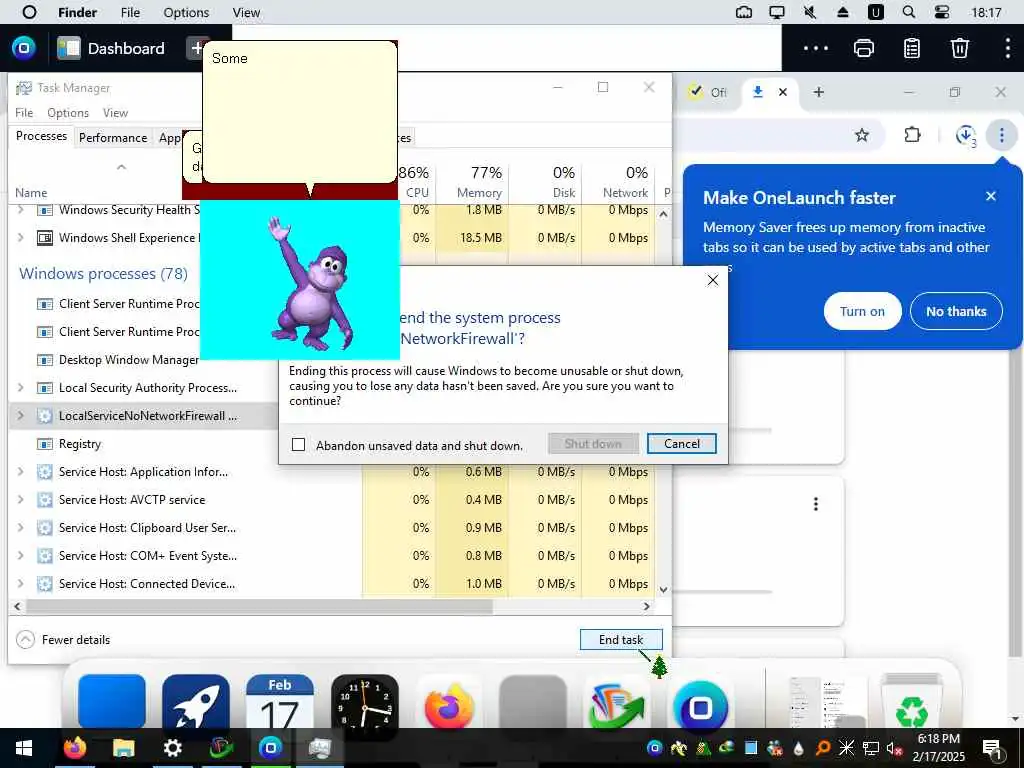The height and width of the screenshot is (768, 1024).
Task: Close the active downloads browser tab
Action: tap(782, 92)
